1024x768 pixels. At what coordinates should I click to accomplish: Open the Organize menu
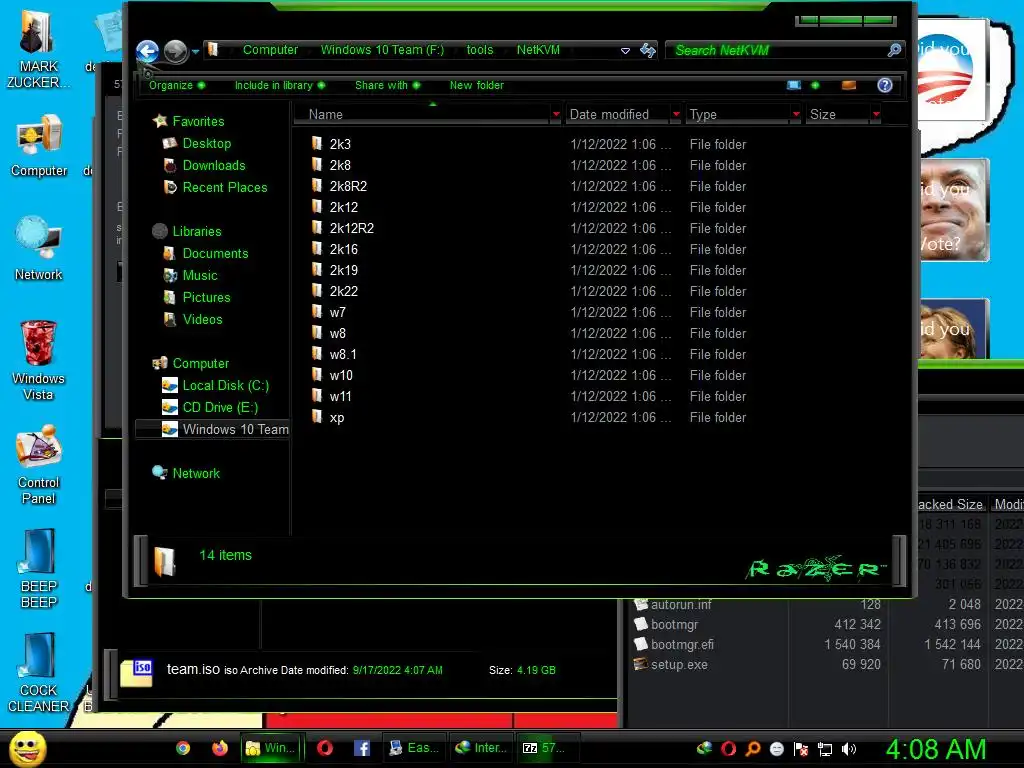pos(176,86)
